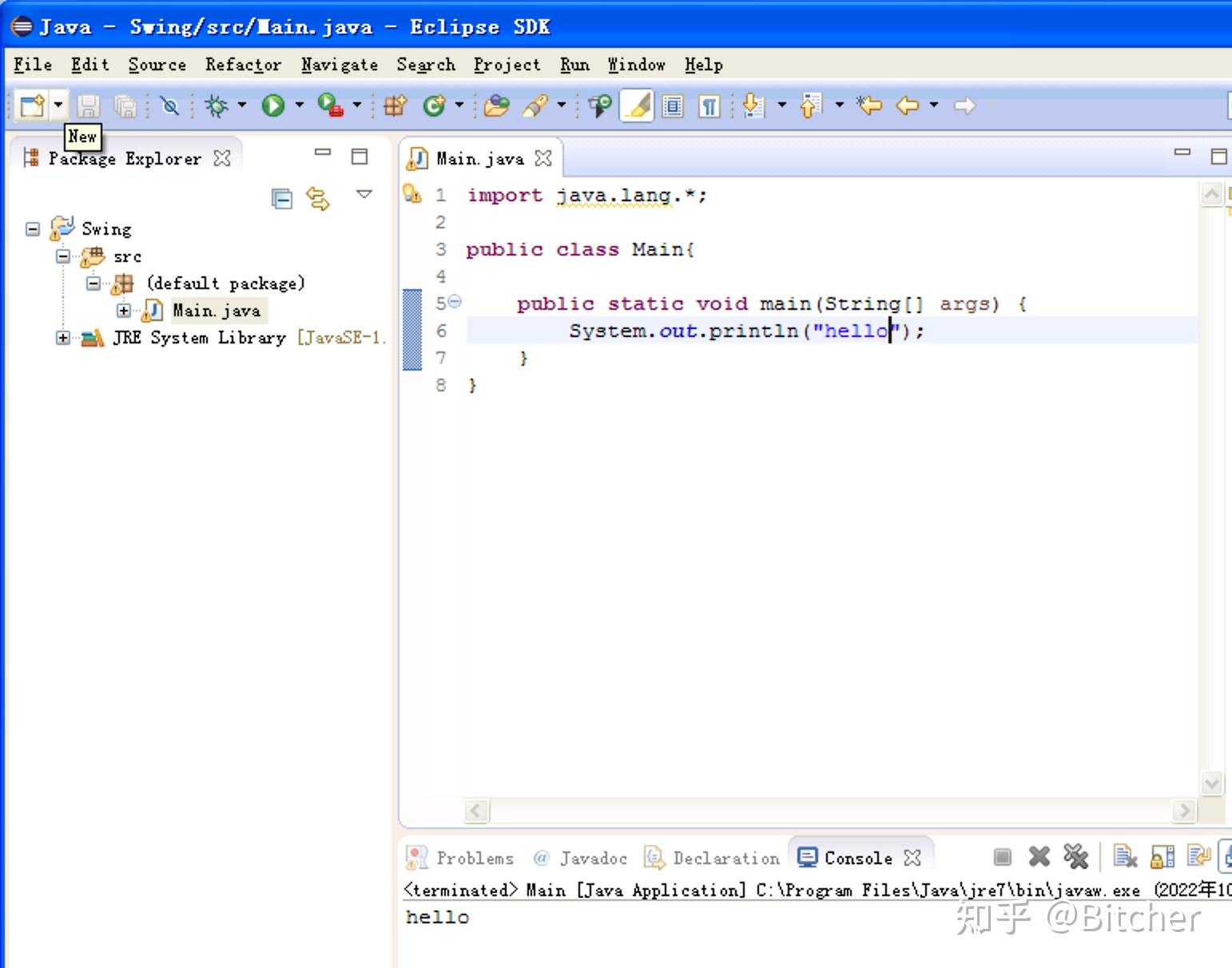
Task: Open the Project menu
Action: (x=507, y=65)
